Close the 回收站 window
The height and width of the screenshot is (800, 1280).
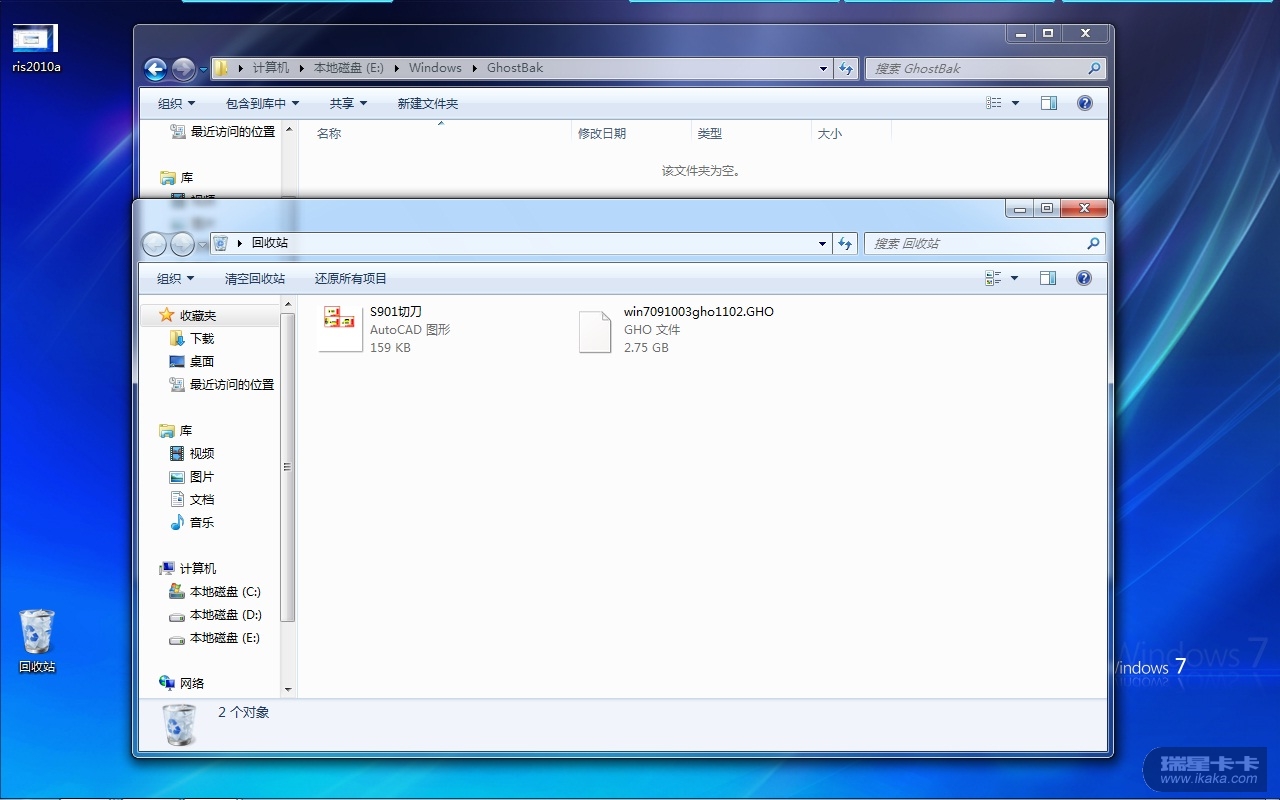coord(1085,208)
